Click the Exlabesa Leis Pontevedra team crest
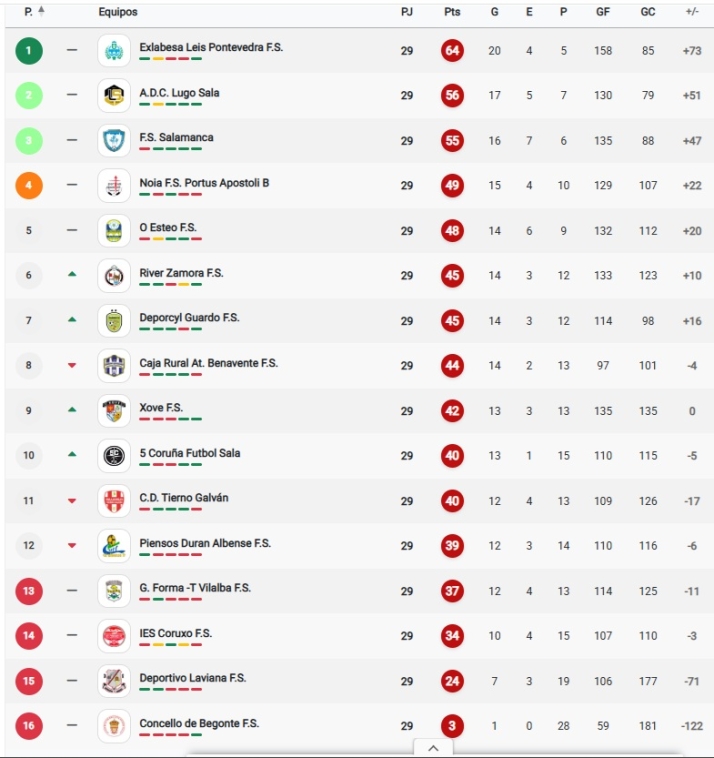Screen dimensions: 714x758 point(114,51)
